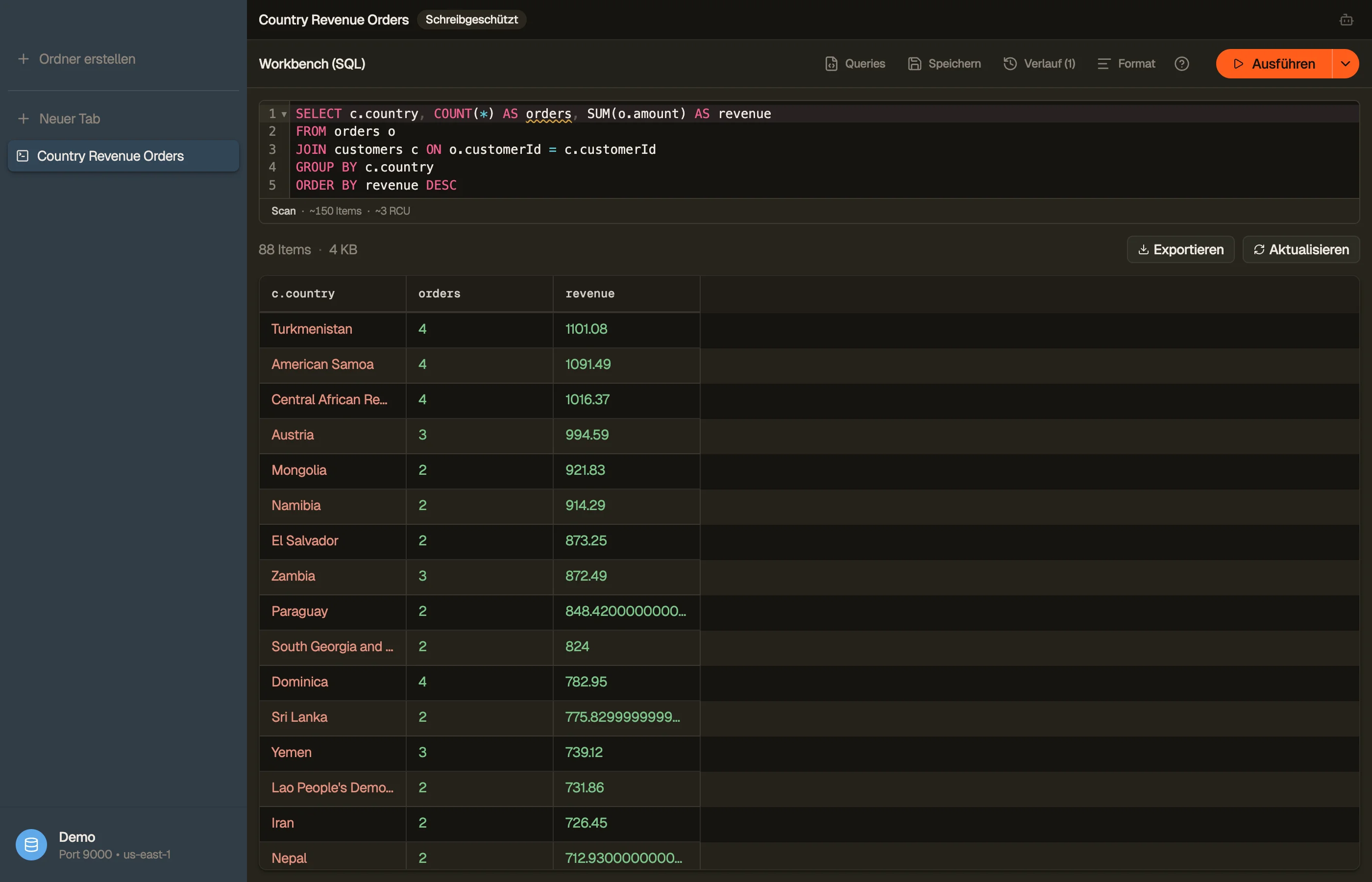Click the orders value in Dominica row
Image resolution: width=1372 pixels, height=882 pixels.
(422, 682)
